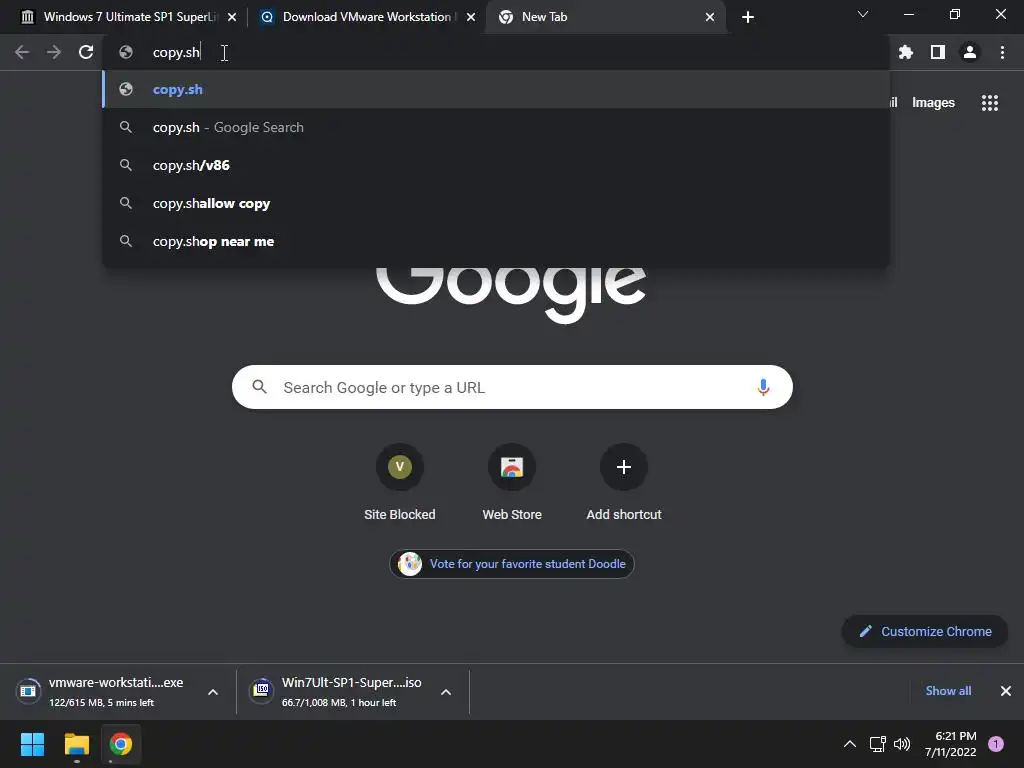1024x768 pixels.
Task: Click the browser back arrow
Action: pos(22,52)
